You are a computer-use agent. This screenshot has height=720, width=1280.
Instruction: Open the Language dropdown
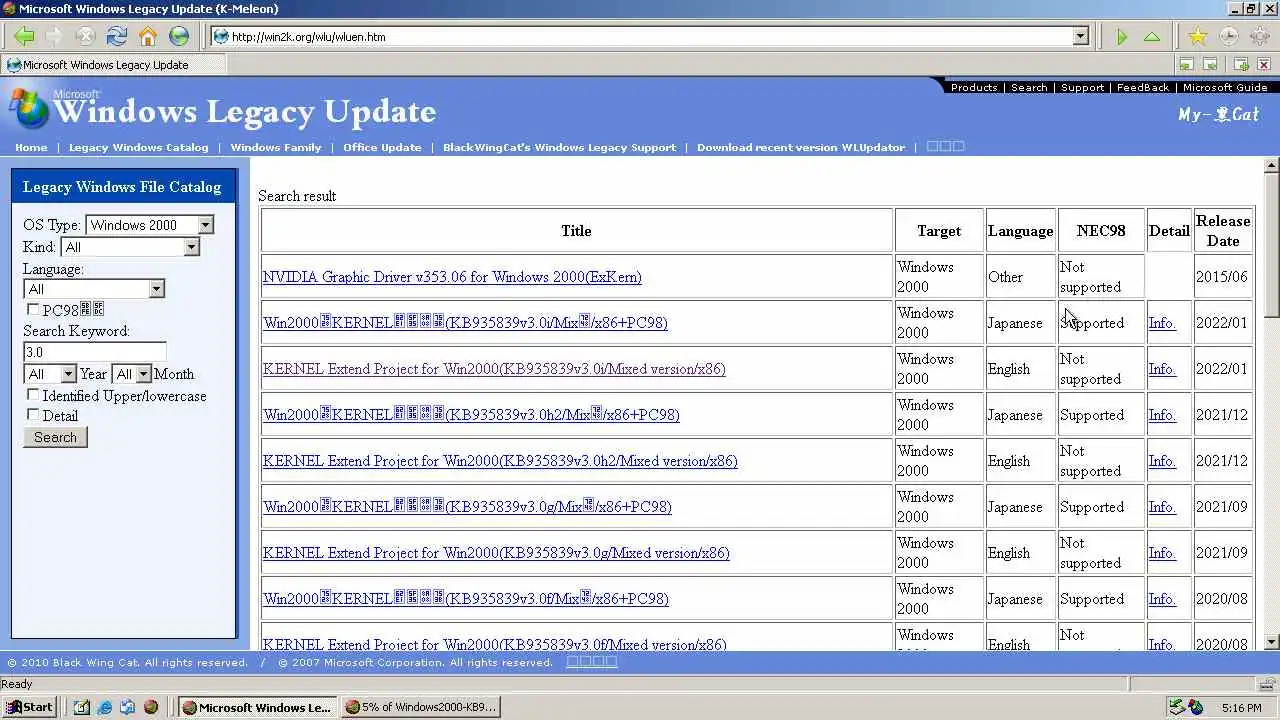[x=94, y=289]
